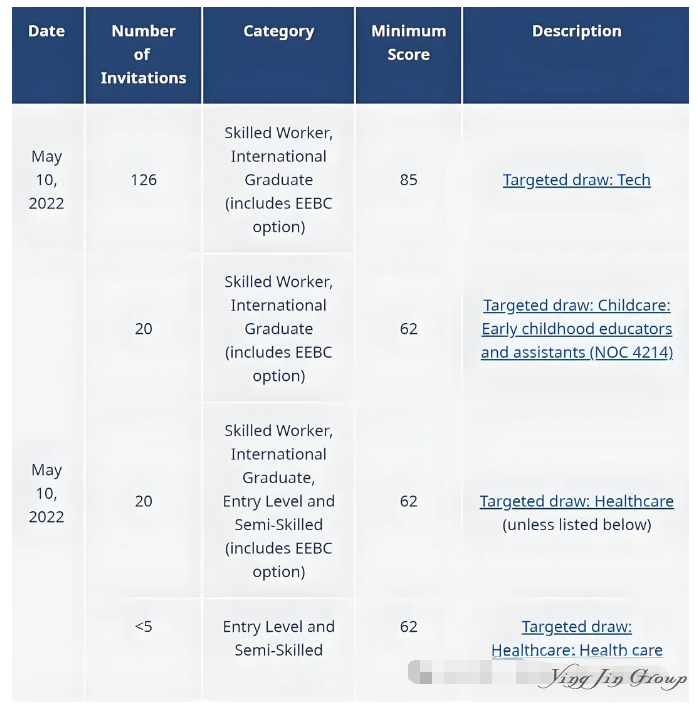Screen dimensions: 697x709
Task: Click the '(unless listed below)' text
Action: [576, 525]
